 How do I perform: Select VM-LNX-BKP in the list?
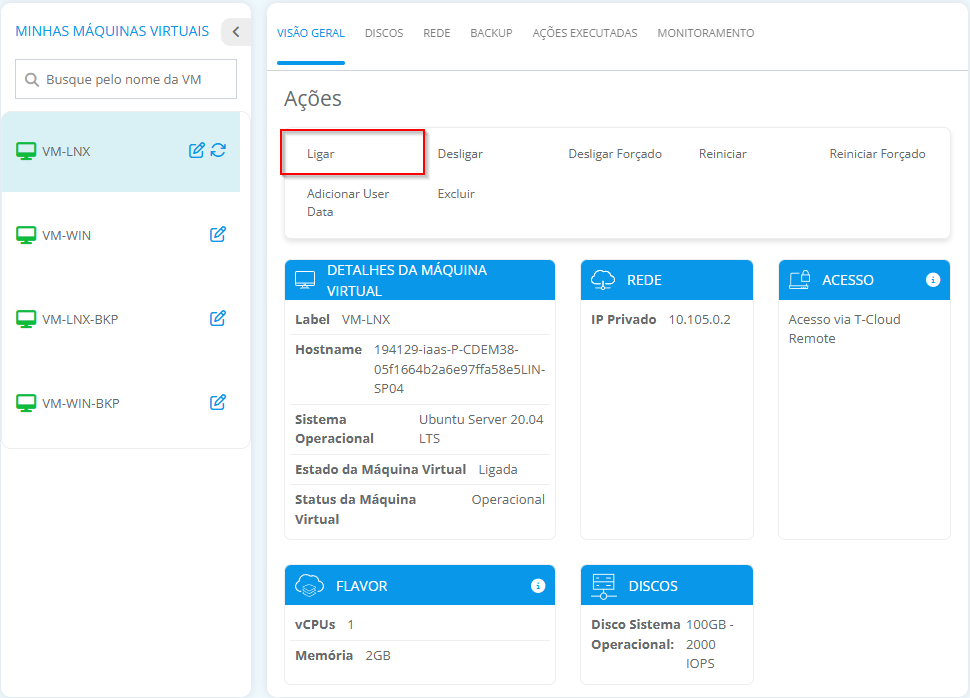(80, 319)
